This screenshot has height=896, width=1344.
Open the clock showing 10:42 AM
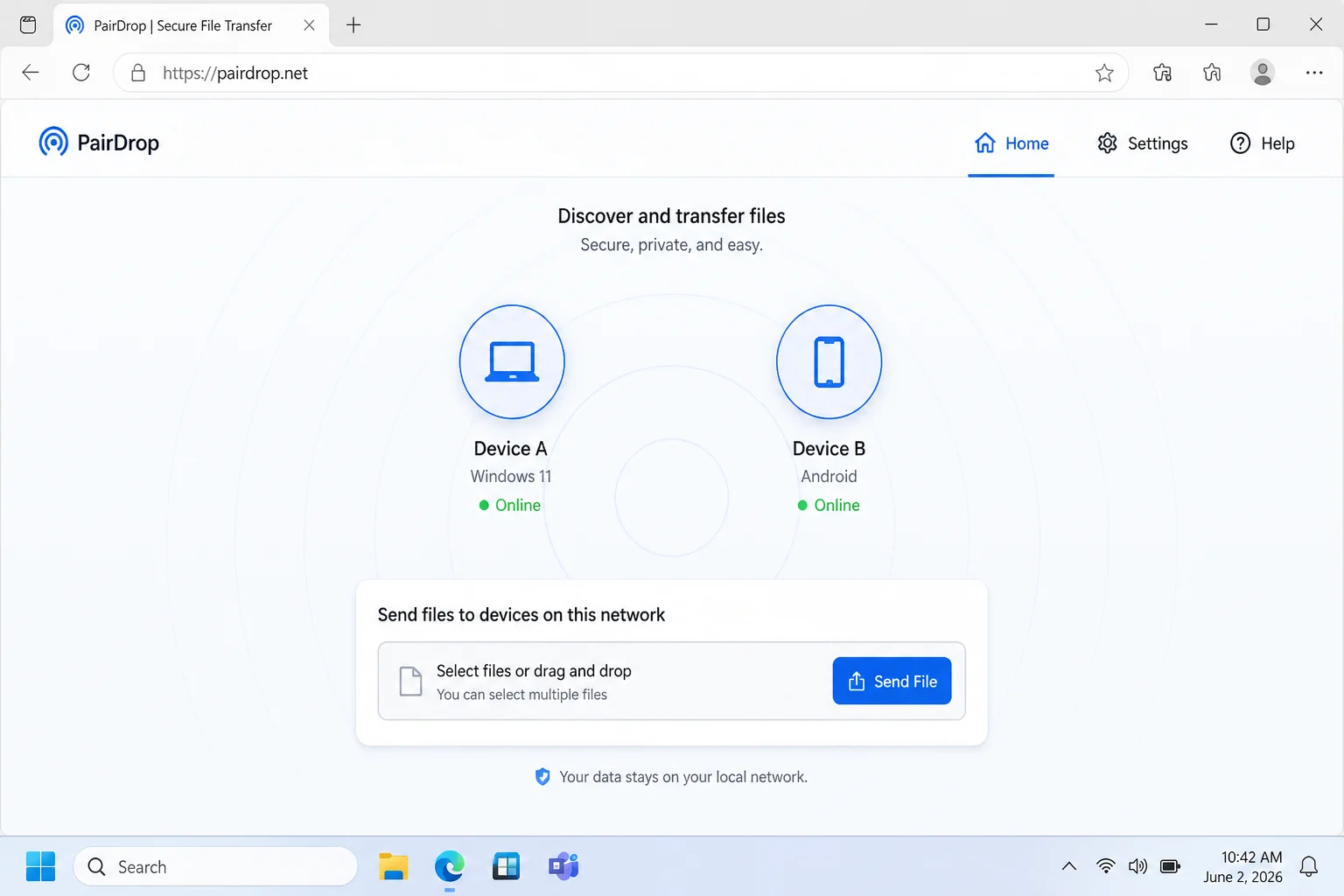(1243, 866)
